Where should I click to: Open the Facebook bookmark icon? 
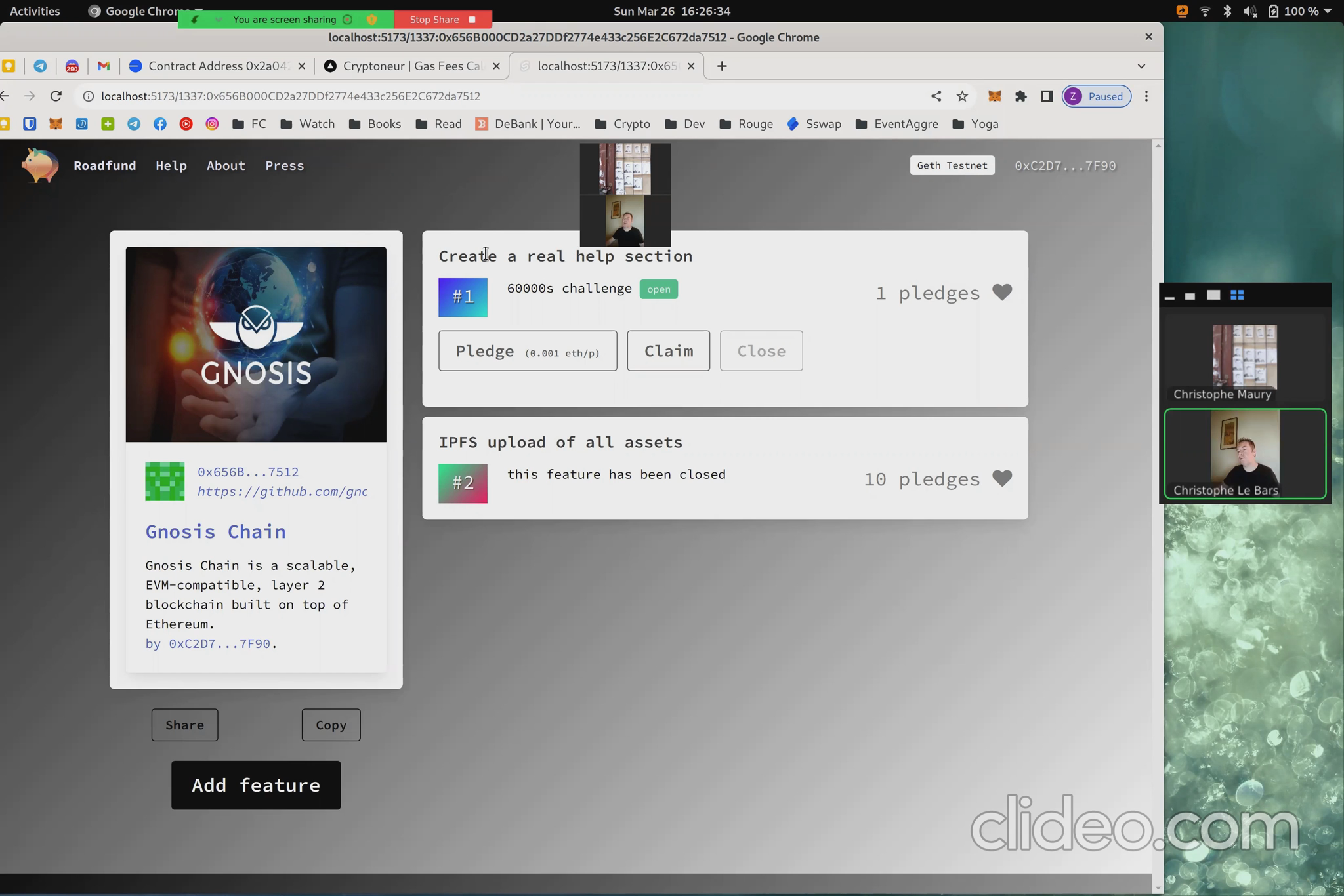point(160,124)
